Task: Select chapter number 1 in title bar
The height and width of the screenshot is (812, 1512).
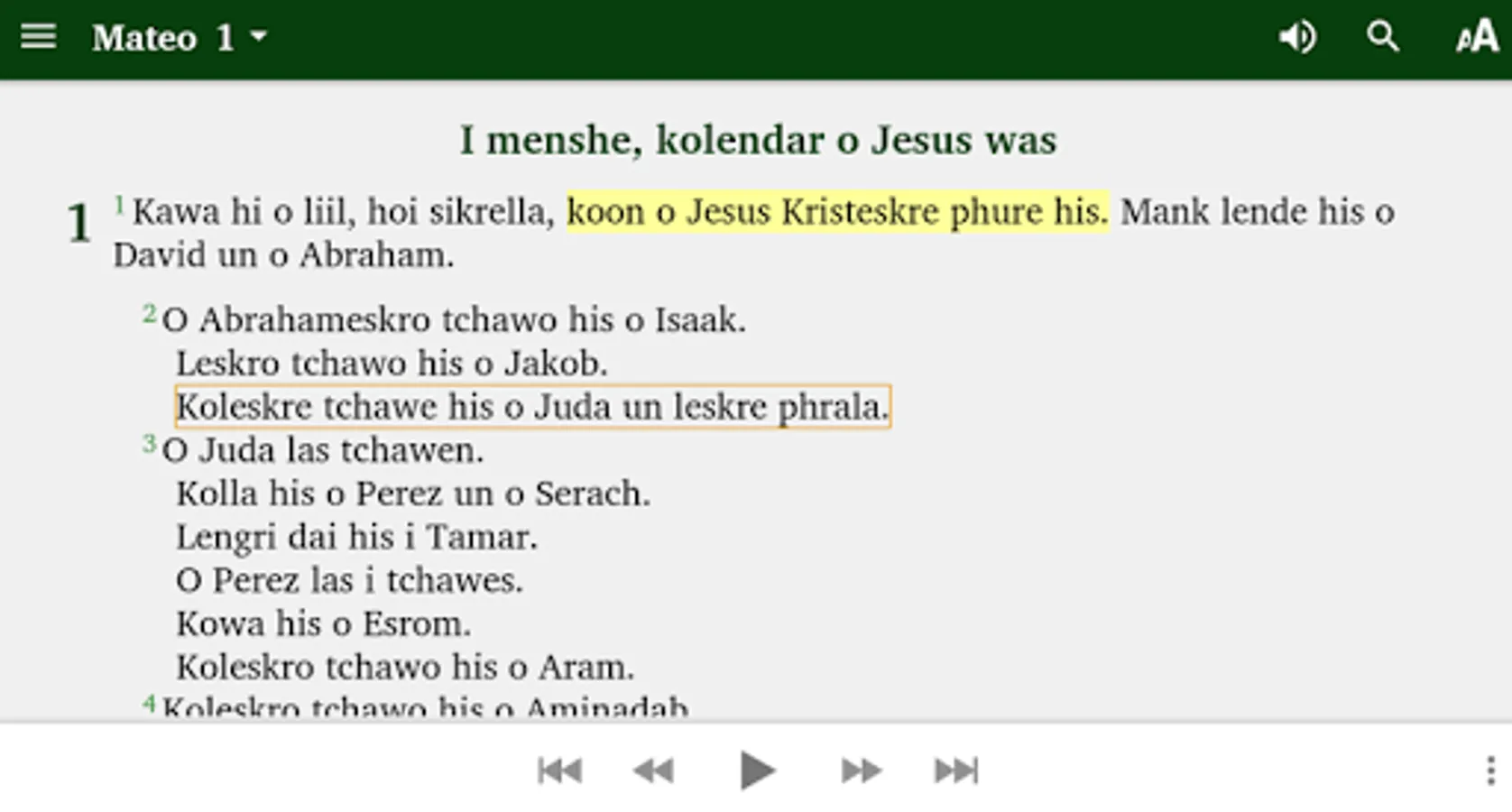Action: point(225,38)
